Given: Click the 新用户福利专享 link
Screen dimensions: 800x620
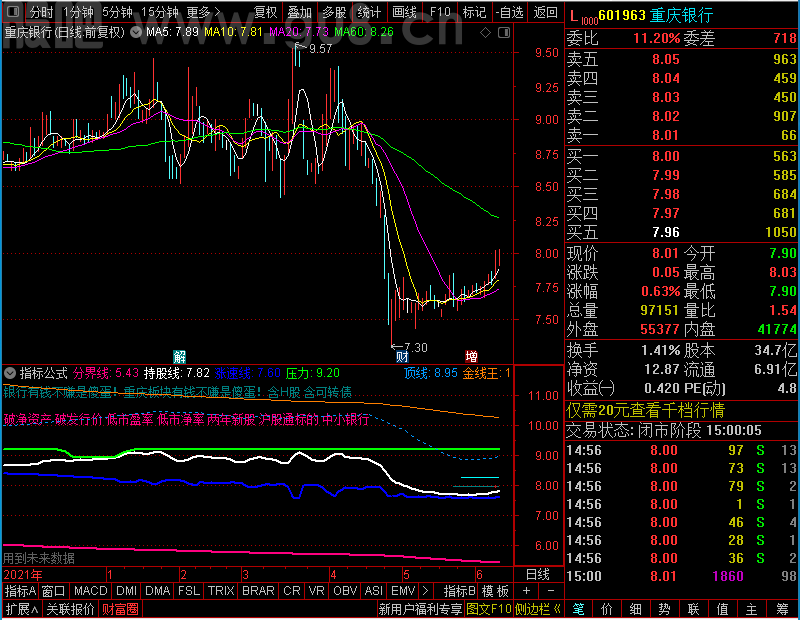Looking at the screenshot, I should coord(420,609).
